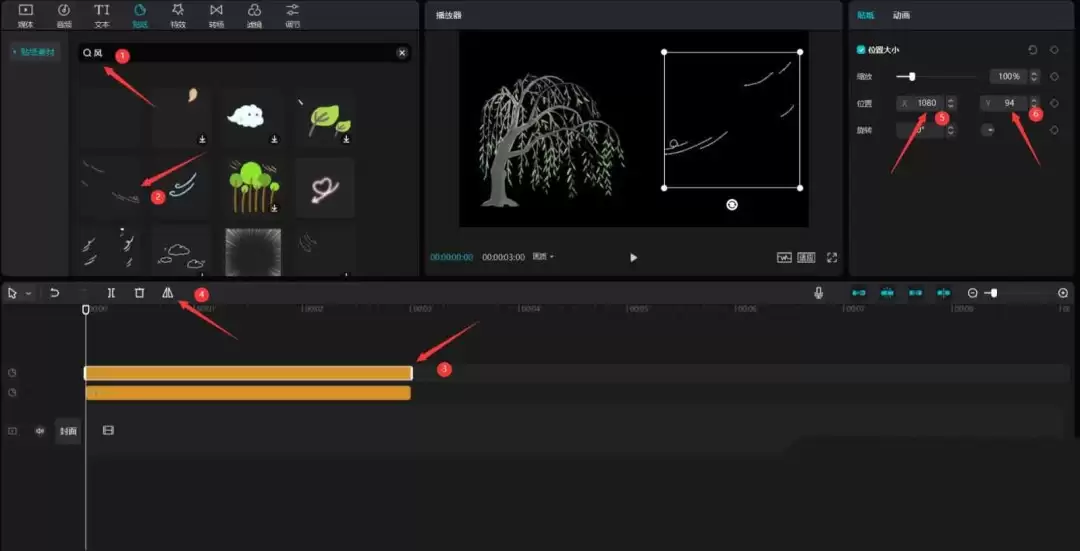
Task: Clear the sticker search with X icon
Action: pyautogui.click(x=402, y=53)
